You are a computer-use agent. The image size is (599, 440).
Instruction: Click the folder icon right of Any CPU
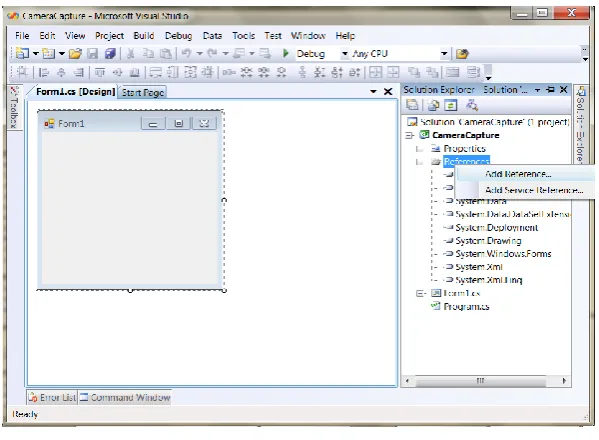(462, 54)
